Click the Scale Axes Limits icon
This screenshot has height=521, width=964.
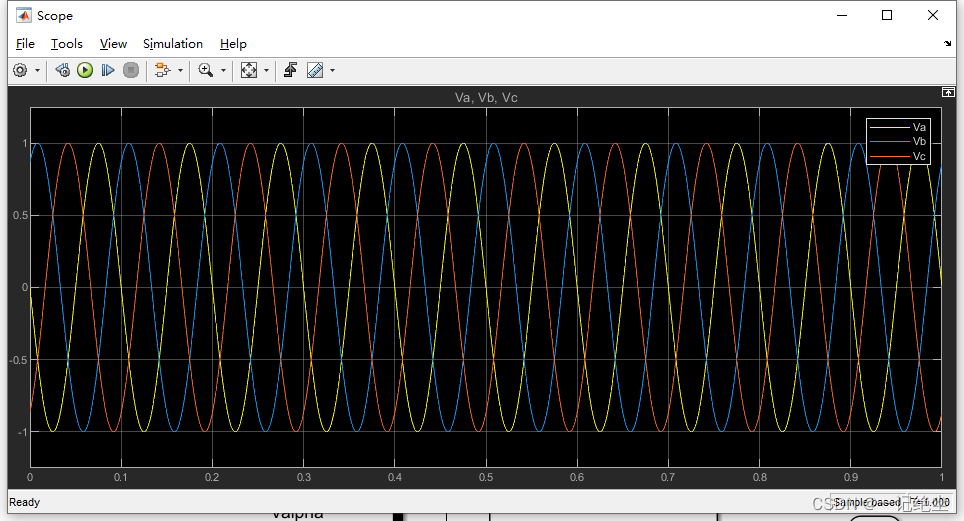[248, 70]
